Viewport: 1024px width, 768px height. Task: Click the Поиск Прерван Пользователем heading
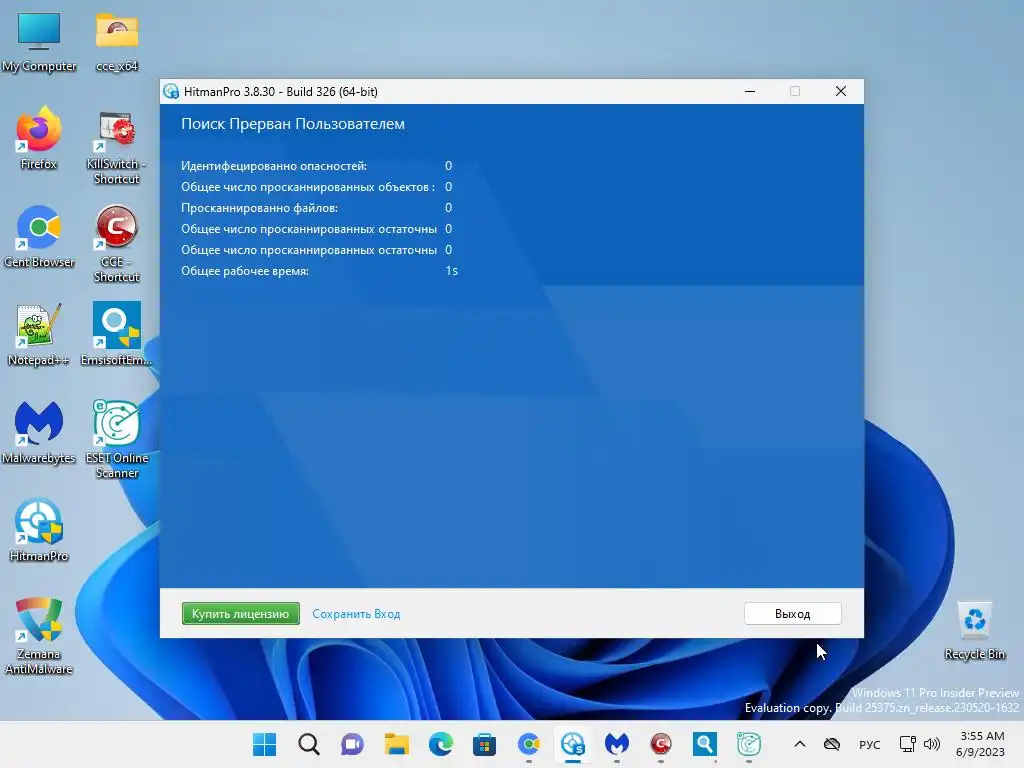(293, 124)
